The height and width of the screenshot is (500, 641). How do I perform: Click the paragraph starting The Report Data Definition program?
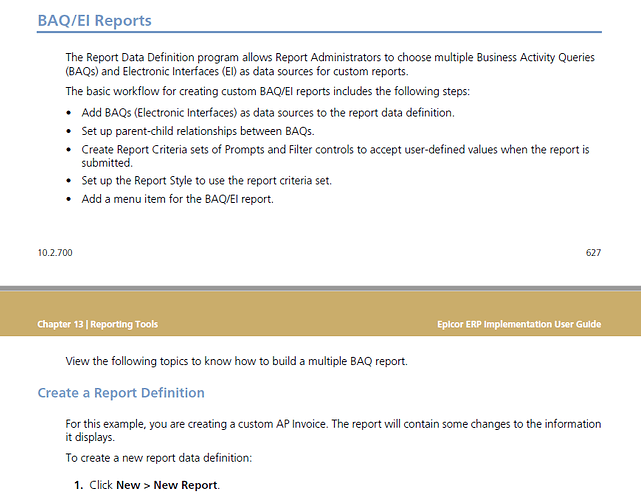point(330,64)
